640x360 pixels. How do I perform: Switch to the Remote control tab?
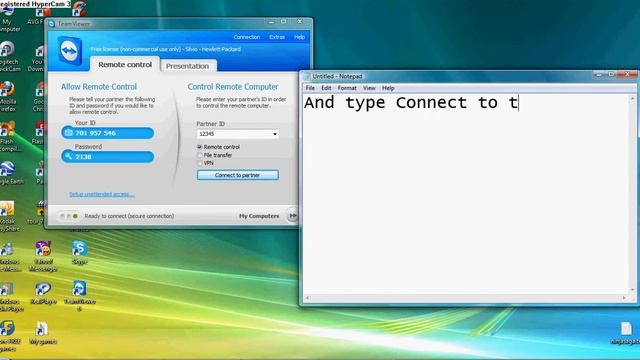125,64
